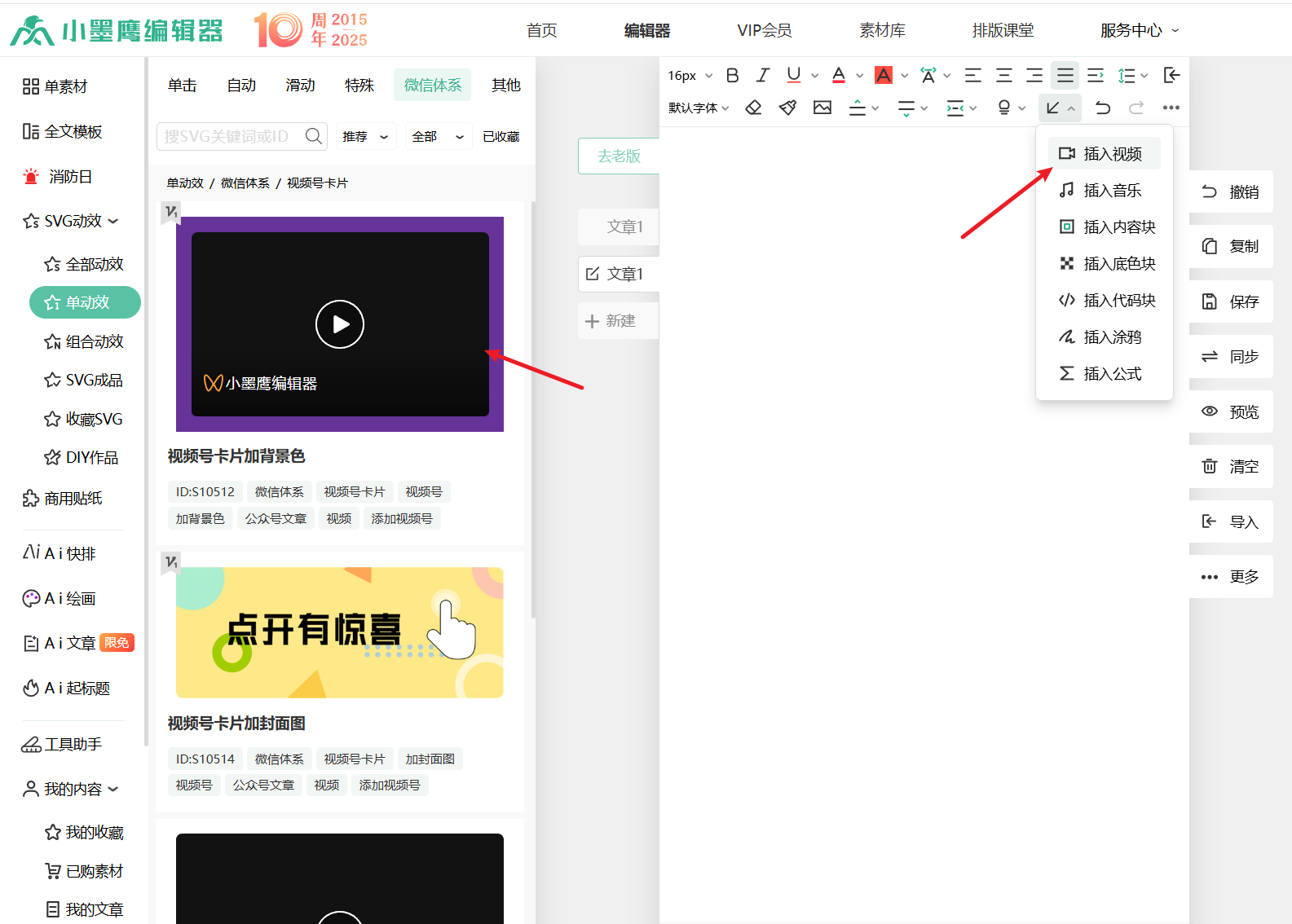
Task: Click the search magnifier icon
Action: 314,136
